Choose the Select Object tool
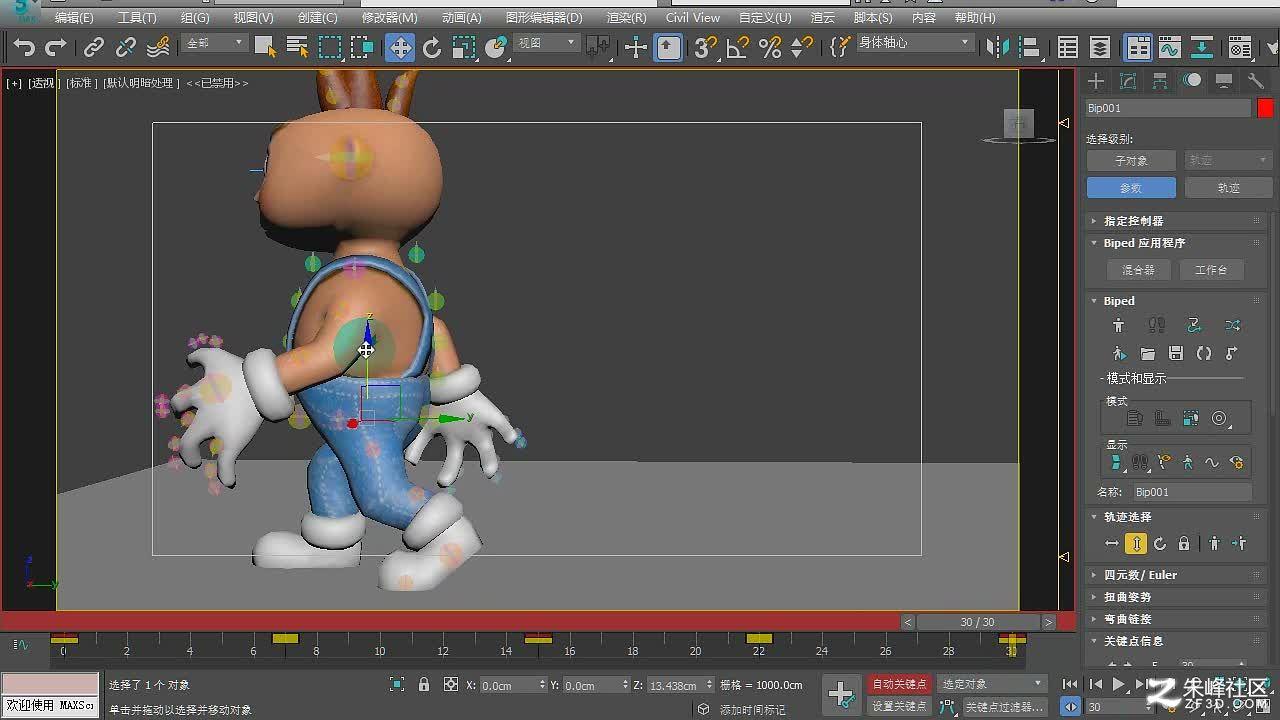 pyautogui.click(x=265, y=47)
